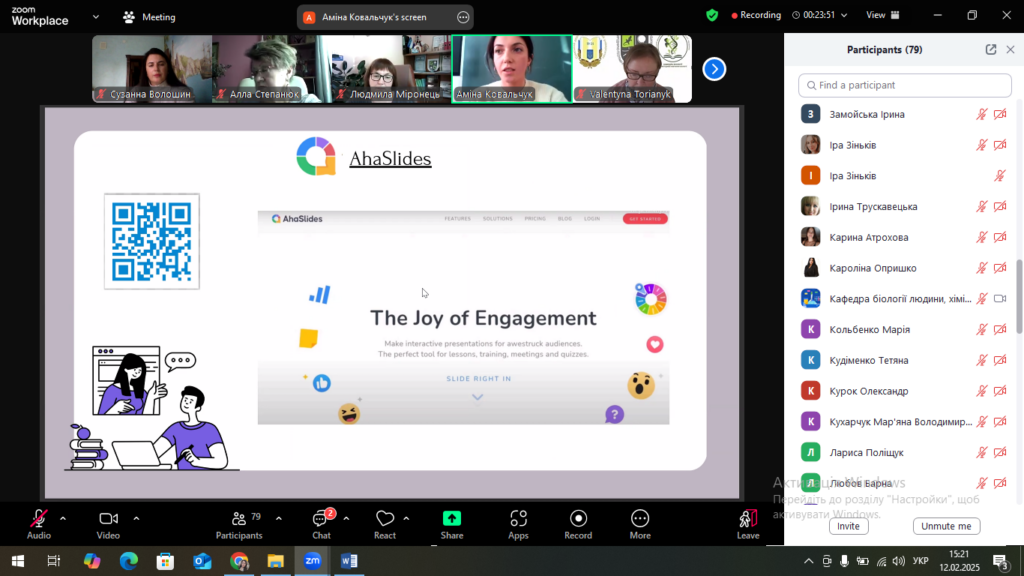The height and width of the screenshot is (576, 1024).
Task: Open the More options icon
Action: [x=640, y=519]
